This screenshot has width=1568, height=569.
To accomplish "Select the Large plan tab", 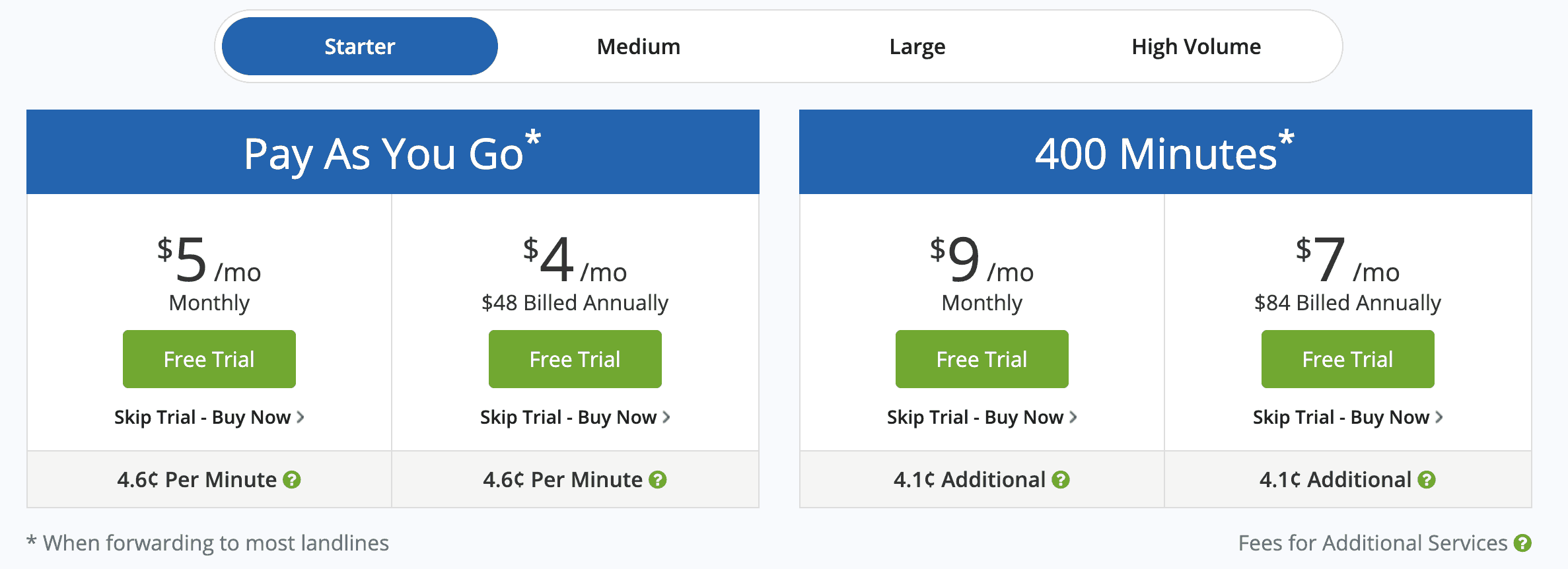I will coord(917,46).
